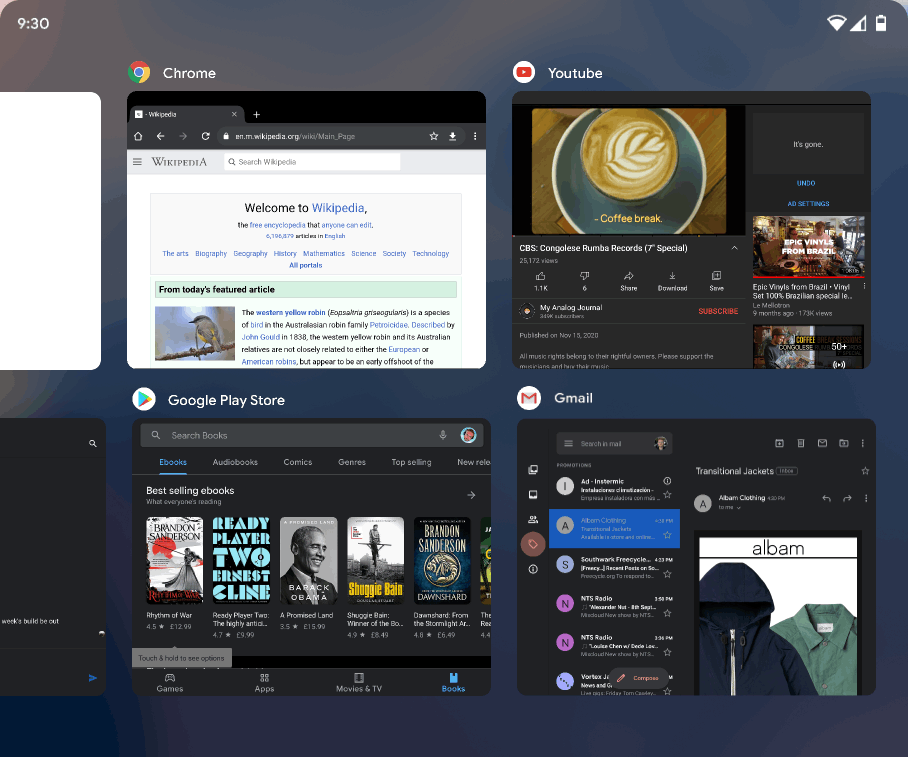Forward the Albam Clothing email
Screen dimensions: 908x757
[847, 498]
